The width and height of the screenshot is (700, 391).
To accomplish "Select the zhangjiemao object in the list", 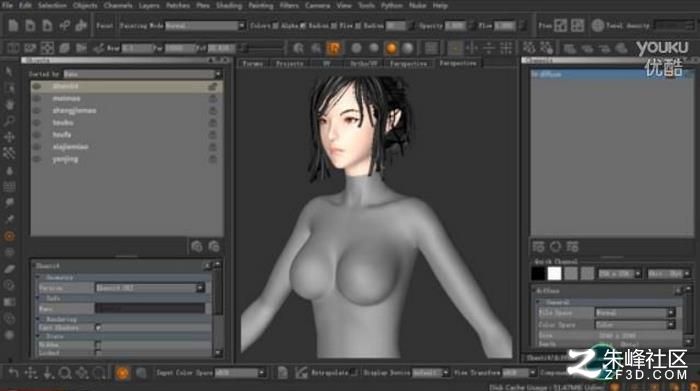I will [x=74, y=111].
